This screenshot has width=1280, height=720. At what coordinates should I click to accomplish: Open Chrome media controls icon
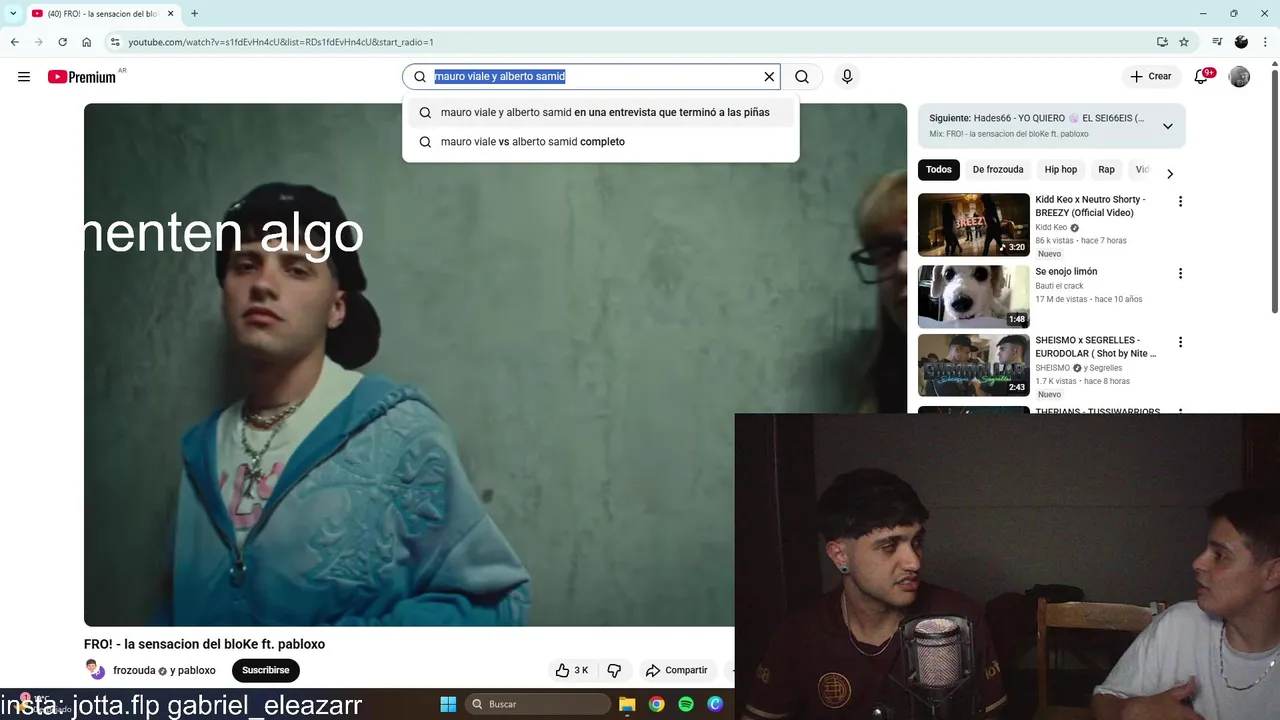pyautogui.click(x=1217, y=42)
